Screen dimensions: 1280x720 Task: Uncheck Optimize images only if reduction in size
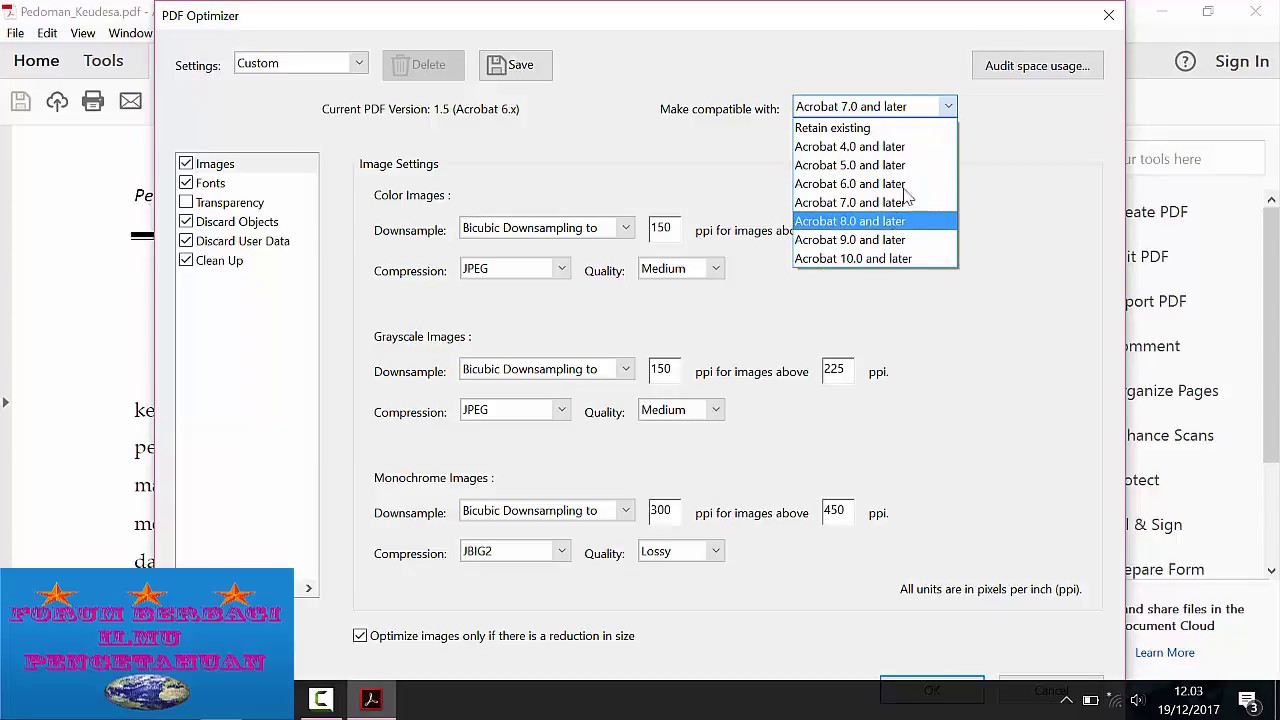[x=360, y=635]
